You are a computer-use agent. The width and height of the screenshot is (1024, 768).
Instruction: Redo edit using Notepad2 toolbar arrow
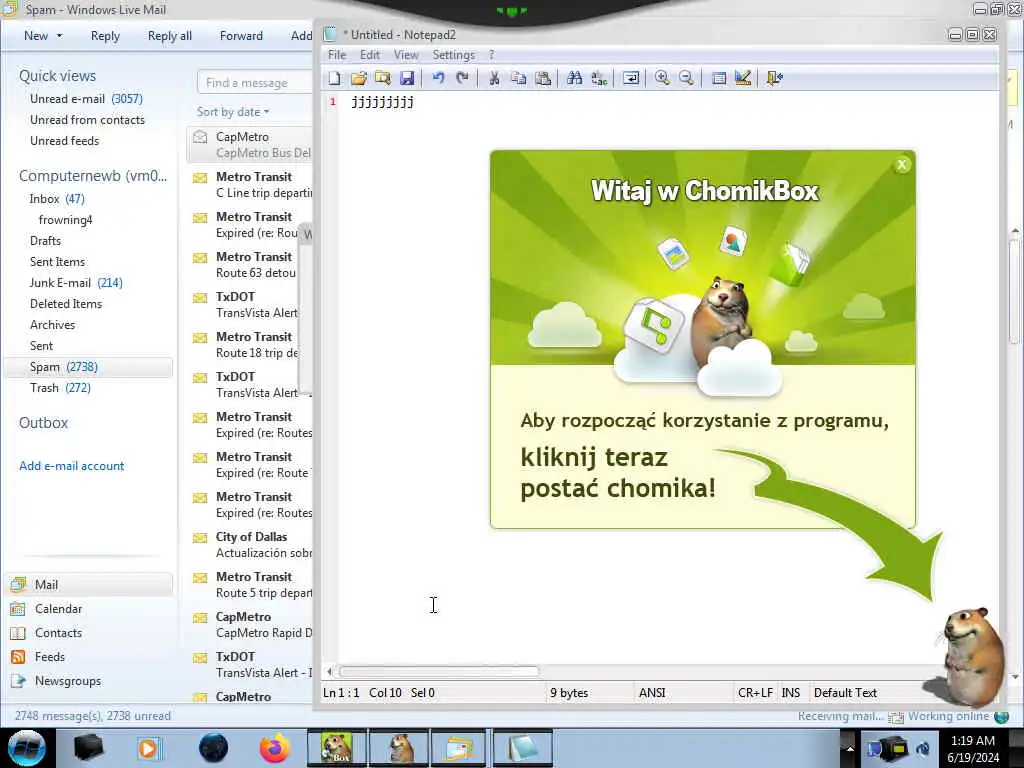(462, 78)
